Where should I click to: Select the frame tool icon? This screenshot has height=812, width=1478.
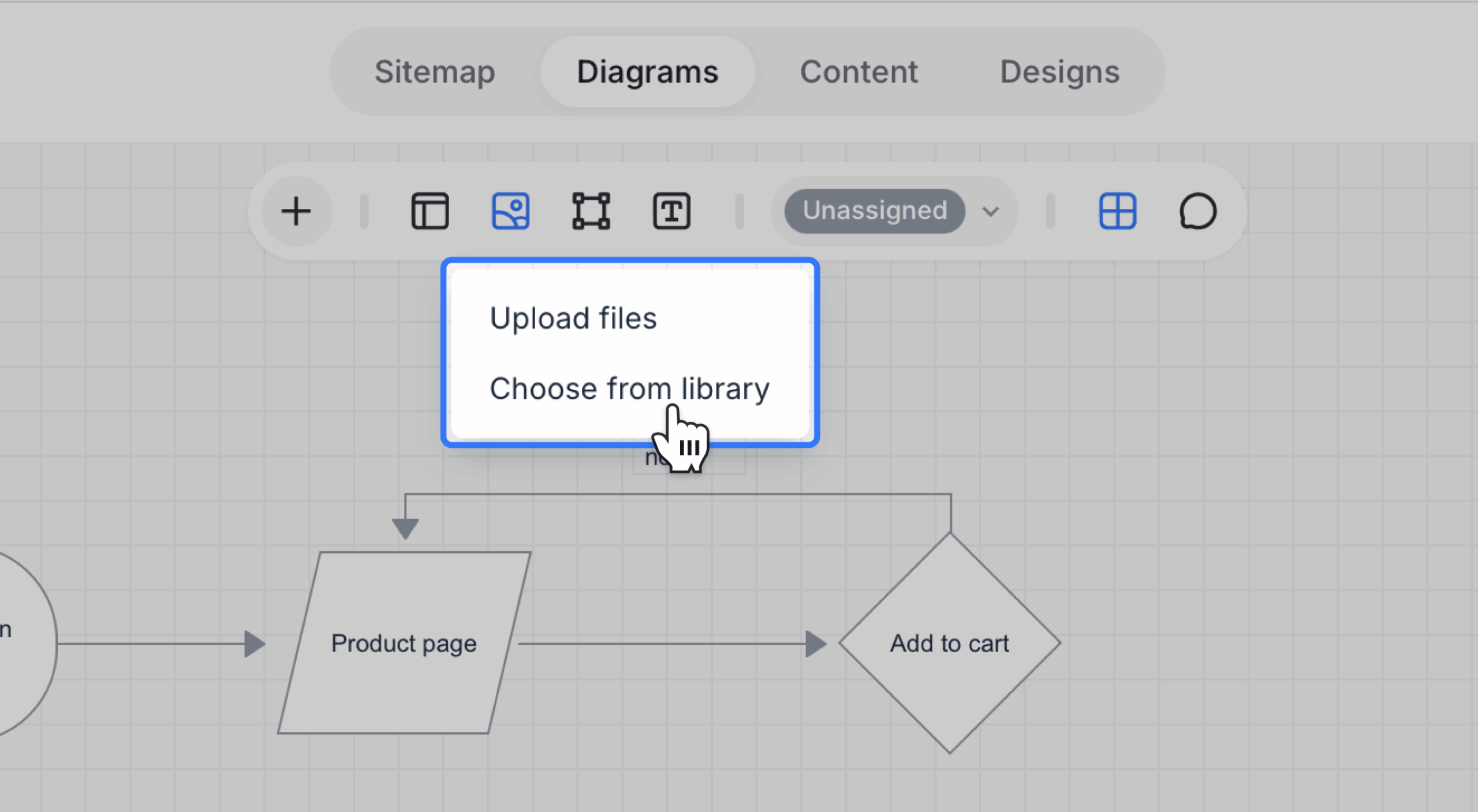coord(591,211)
